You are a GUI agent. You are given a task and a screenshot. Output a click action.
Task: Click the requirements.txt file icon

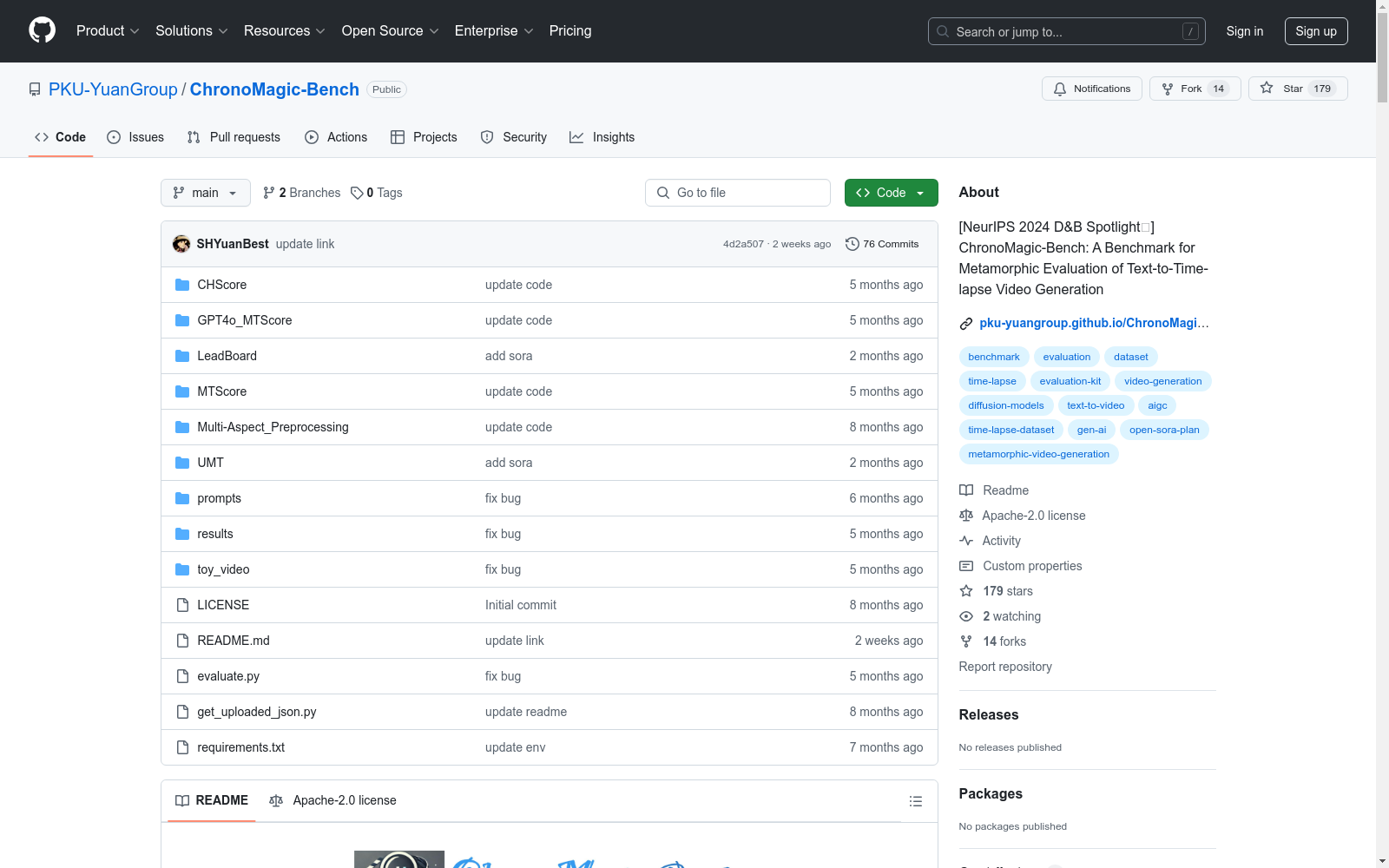(182, 747)
